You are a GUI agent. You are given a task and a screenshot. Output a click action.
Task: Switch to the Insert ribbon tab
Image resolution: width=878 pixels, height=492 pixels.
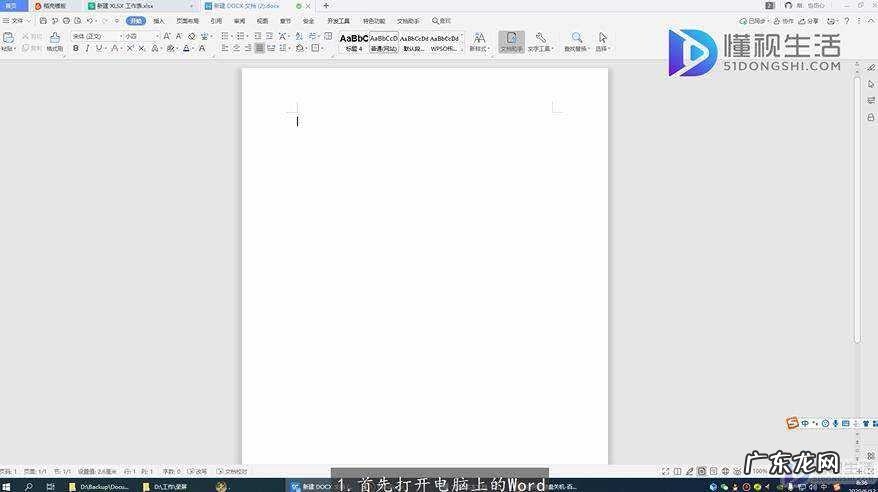[159, 21]
